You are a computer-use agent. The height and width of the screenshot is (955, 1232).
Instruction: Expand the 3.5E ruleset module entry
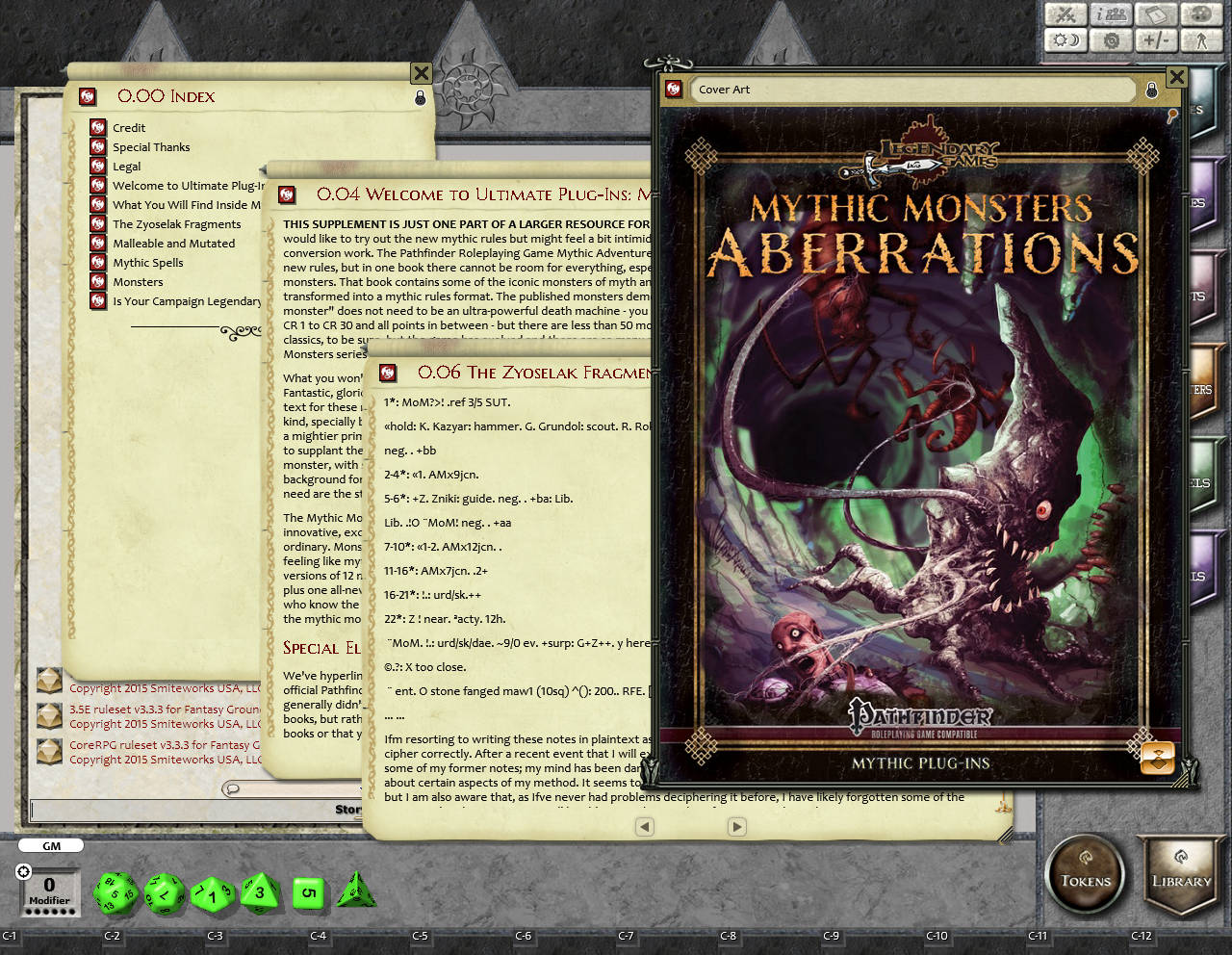(x=49, y=716)
